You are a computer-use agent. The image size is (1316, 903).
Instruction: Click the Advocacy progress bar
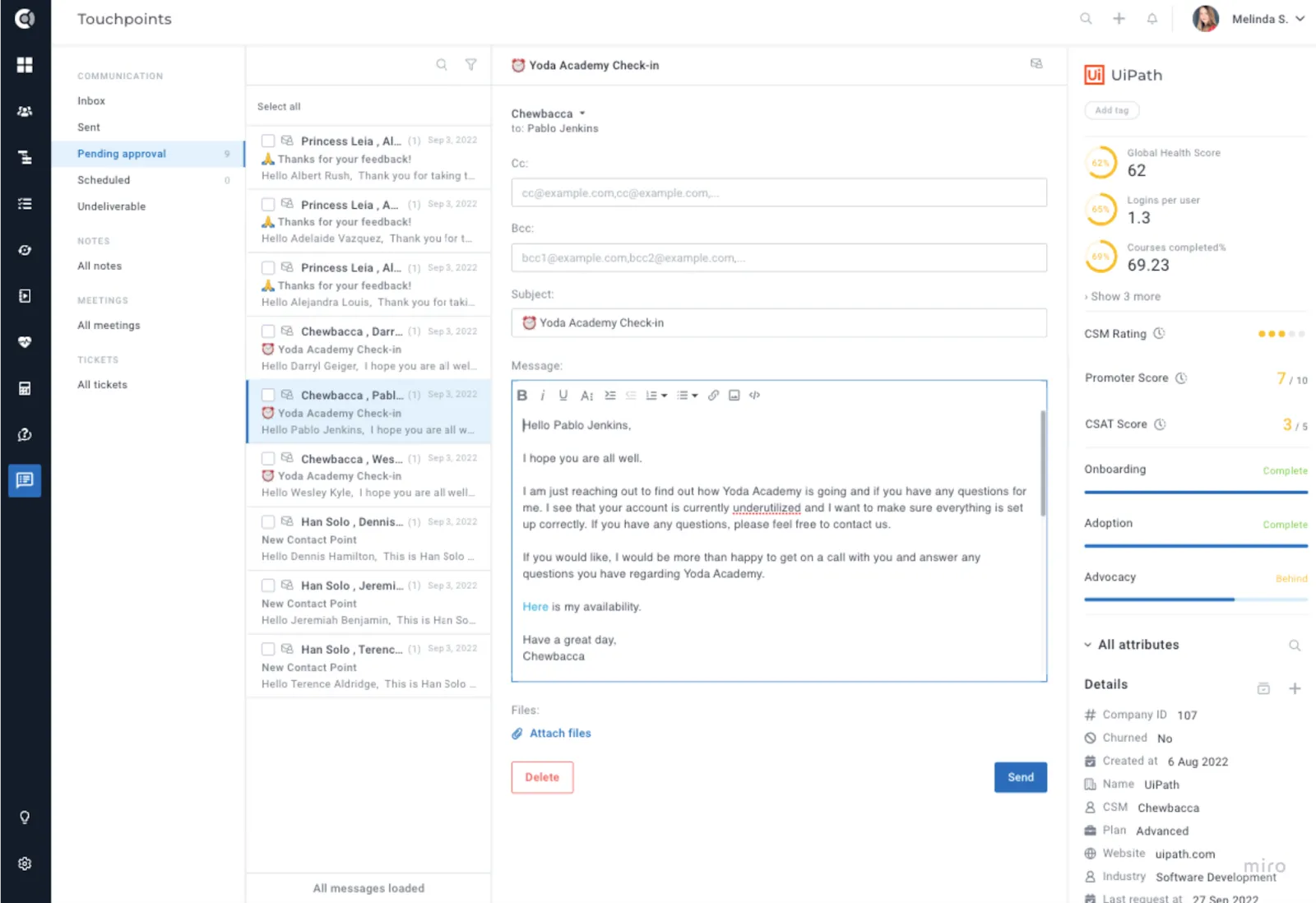click(1196, 600)
